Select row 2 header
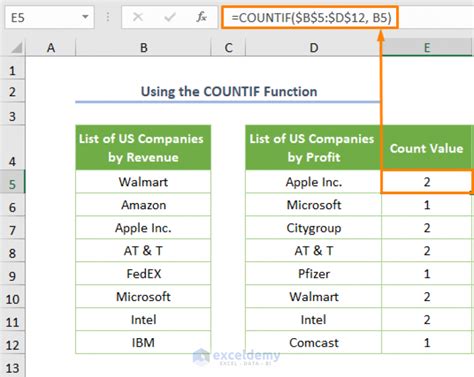This screenshot has width=474, height=377. click(12, 91)
